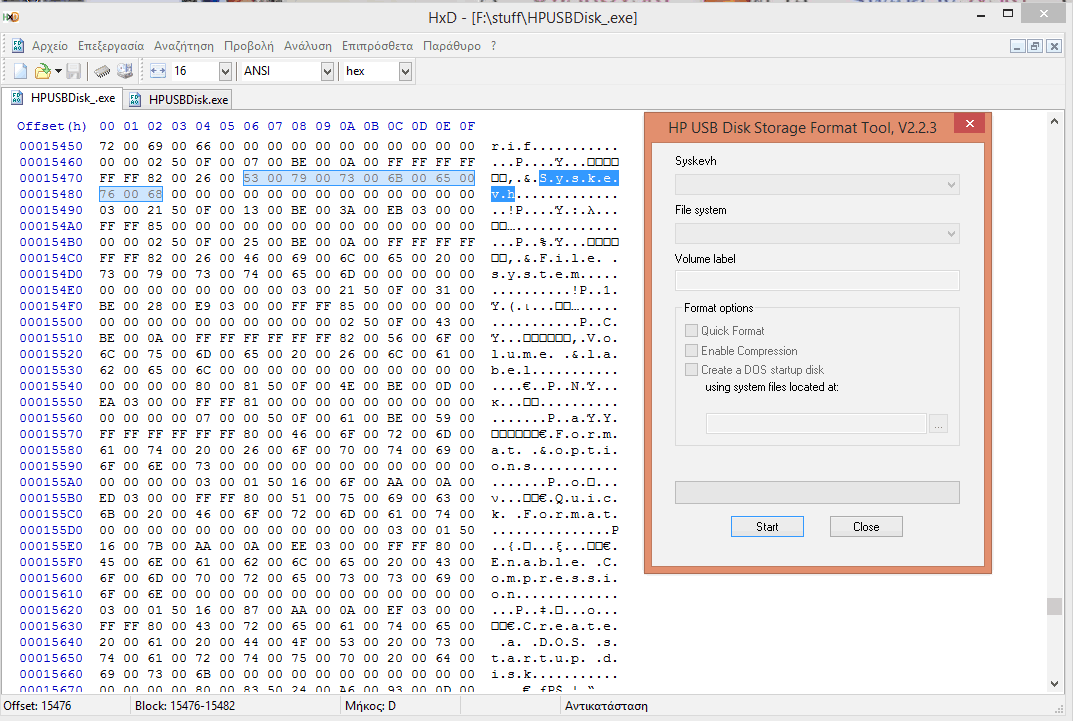
Task: Click the hex editor scroll down arrow
Action: click(1055, 683)
